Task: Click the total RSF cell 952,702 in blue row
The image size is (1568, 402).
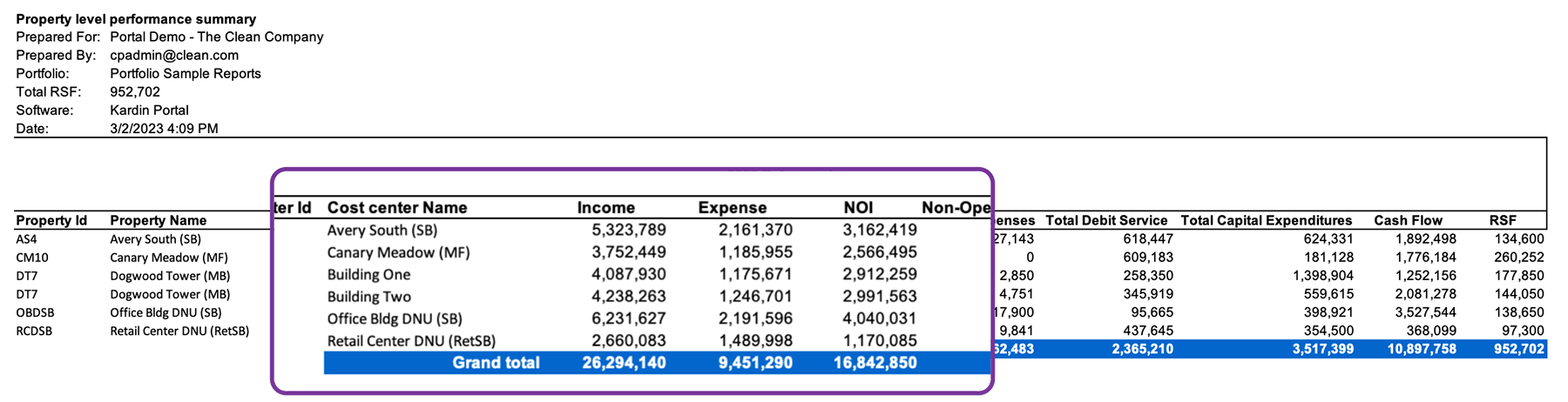Action: (x=1517, y=349)
